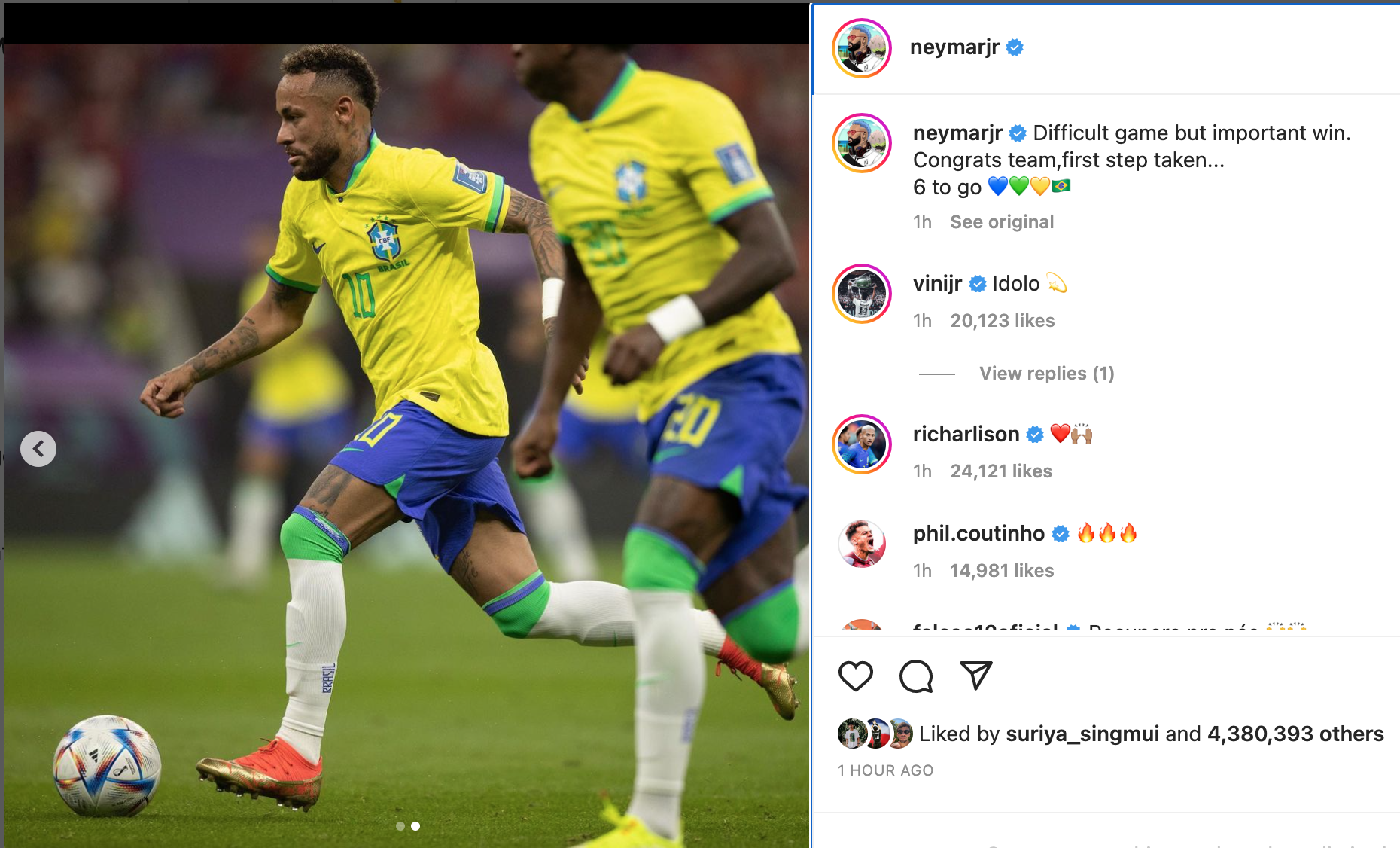This screenshot has height=848, width=1400.
Task: Open suriya_singmui profile from liked by
Action: (x=1082, y=734)
